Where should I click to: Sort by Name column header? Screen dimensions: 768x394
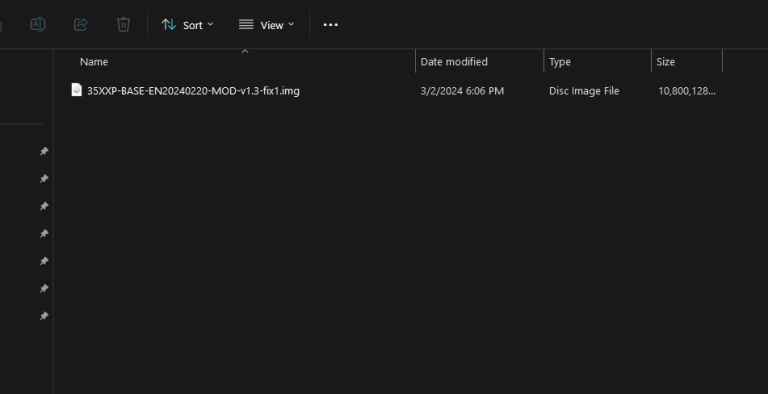click(94, 62)
